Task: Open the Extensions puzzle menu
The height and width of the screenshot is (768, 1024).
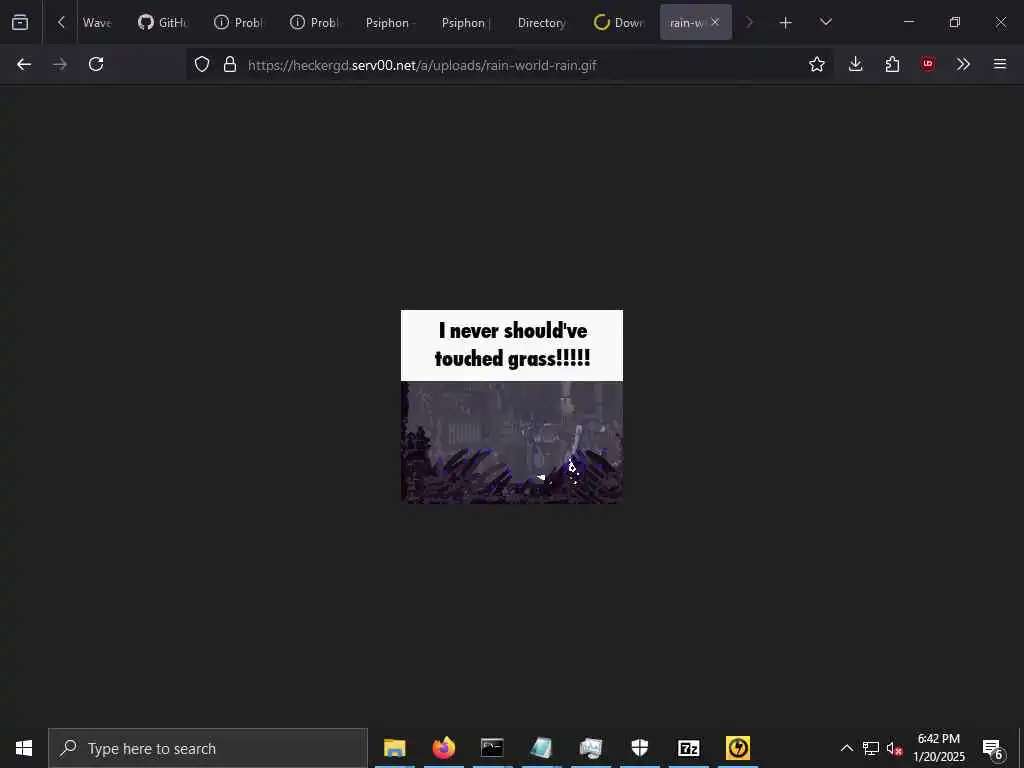Action: [x=892, y=64]
